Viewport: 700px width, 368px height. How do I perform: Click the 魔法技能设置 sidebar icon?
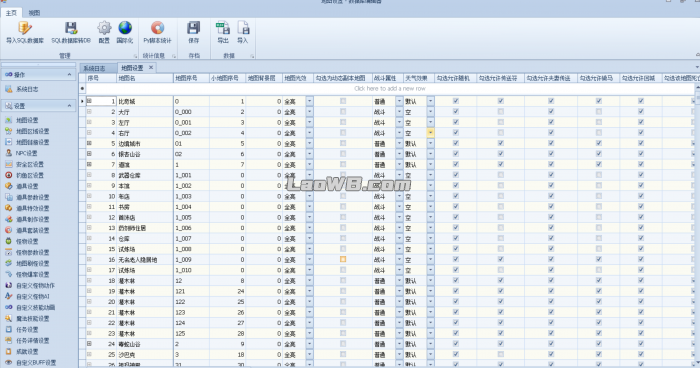click(8, 318)
